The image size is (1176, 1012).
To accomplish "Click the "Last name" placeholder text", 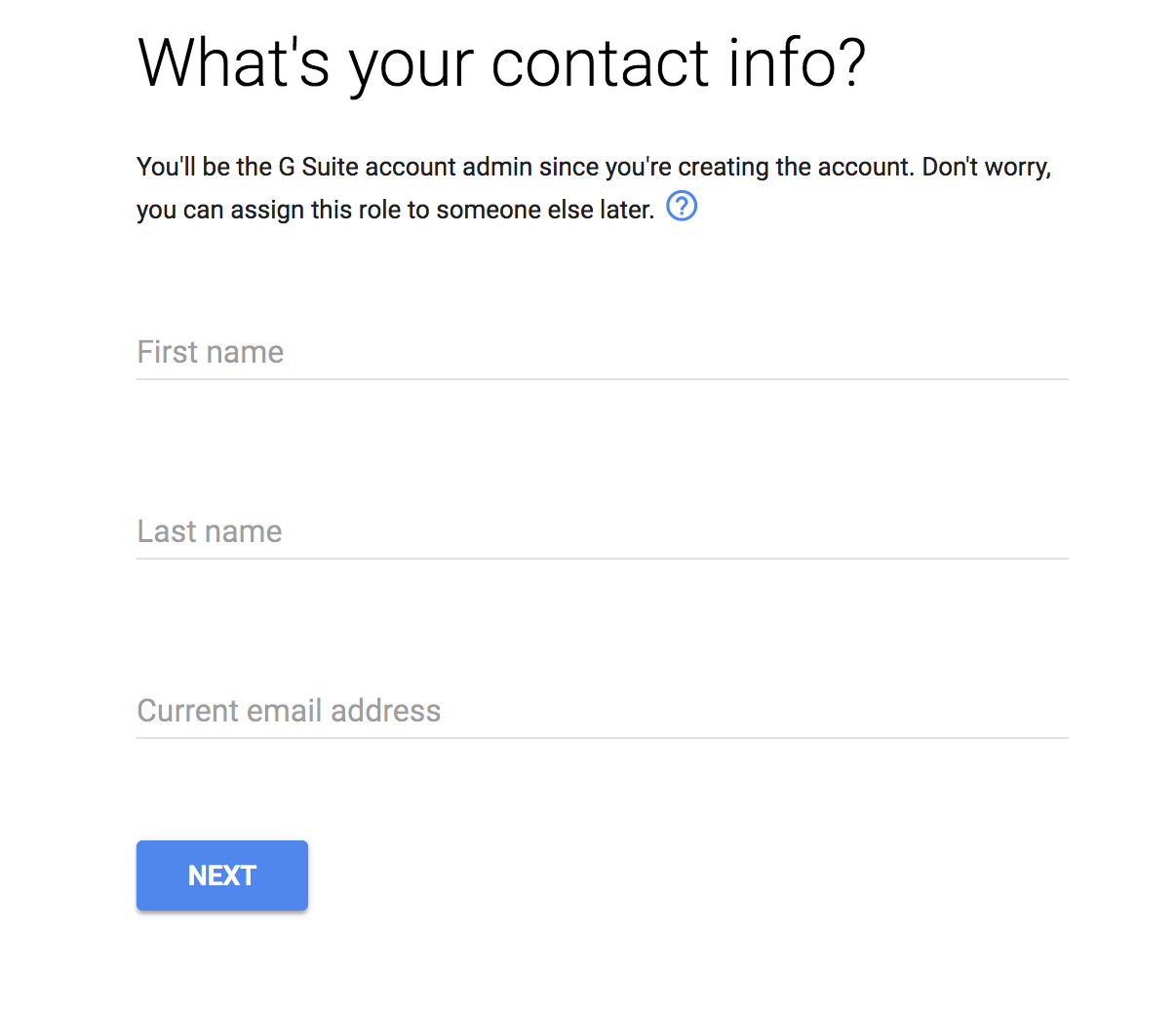I will [x=210, y=531].
